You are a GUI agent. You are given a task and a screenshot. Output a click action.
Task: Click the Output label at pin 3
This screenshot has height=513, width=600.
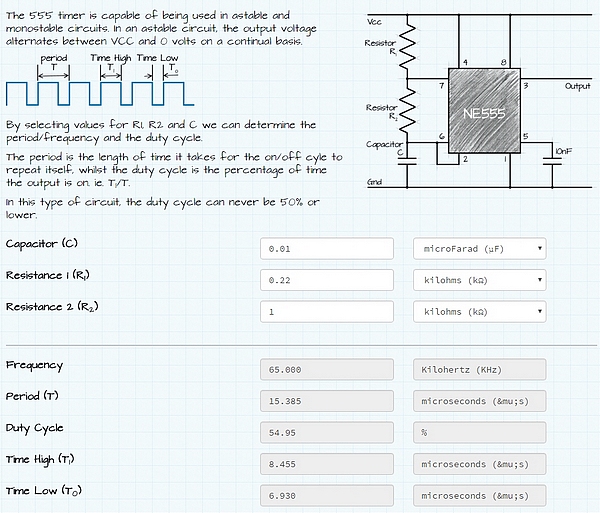pyautogui.click(x=577, y=86)
